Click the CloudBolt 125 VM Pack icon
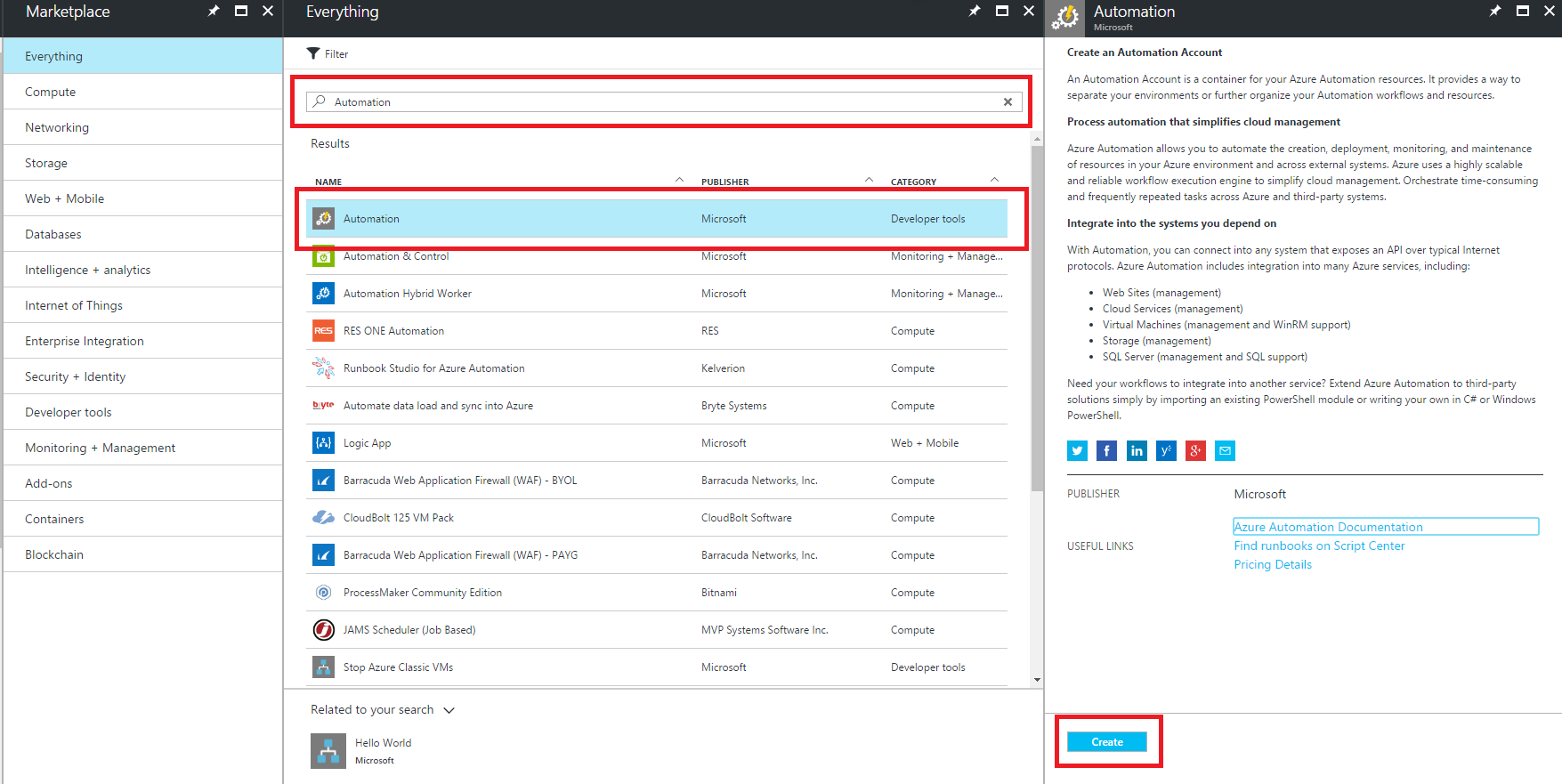Image resolution: width=1562 pixels, height=784 pixels. click(324, 517)
